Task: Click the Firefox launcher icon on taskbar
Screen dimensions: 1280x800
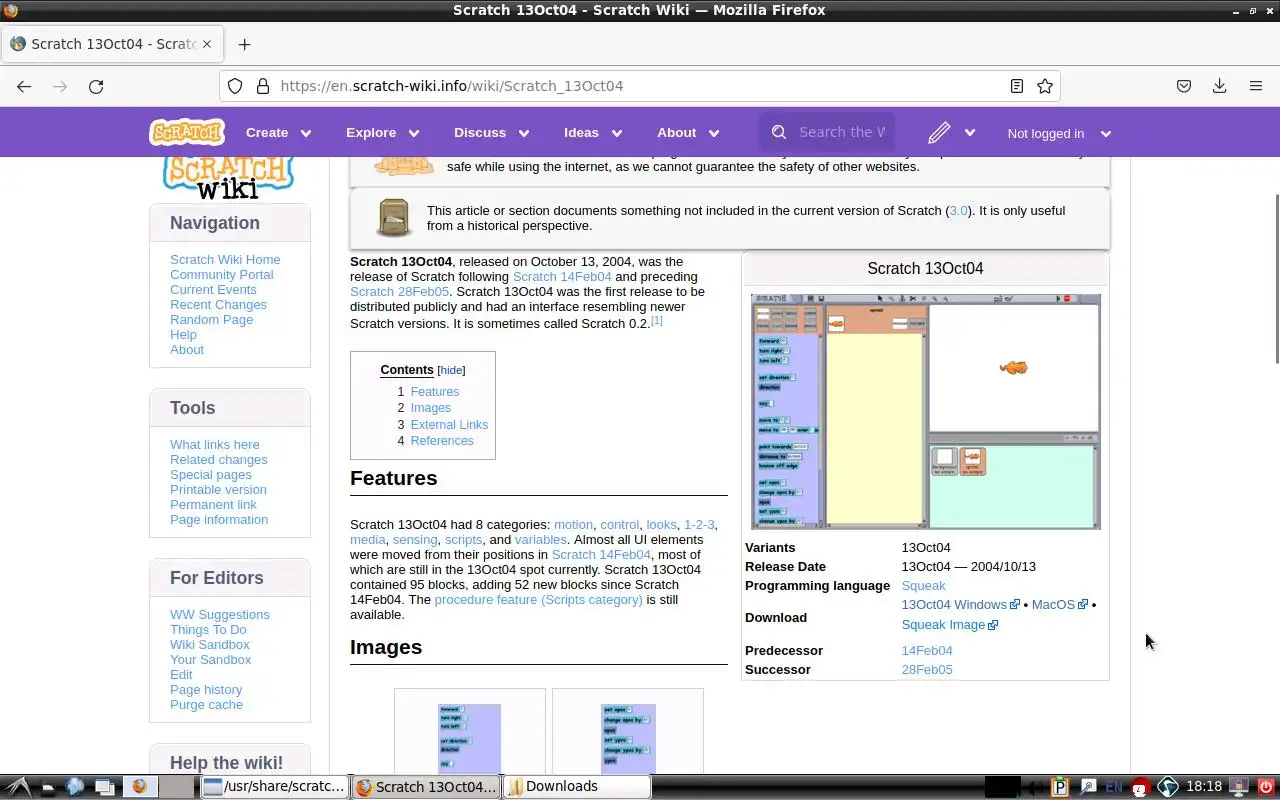Action: [x=139, y=787]
